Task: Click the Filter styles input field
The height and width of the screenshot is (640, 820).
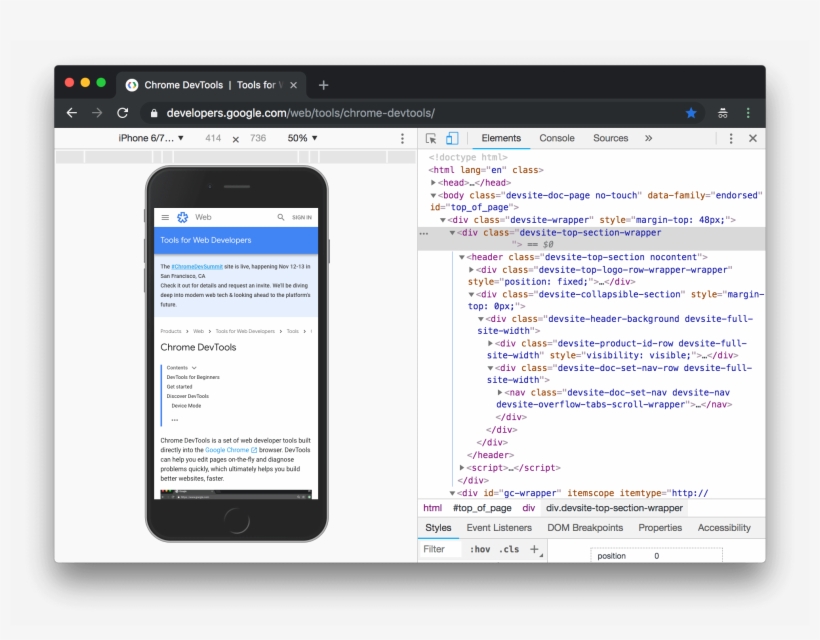Action: [x=441, y=550]
